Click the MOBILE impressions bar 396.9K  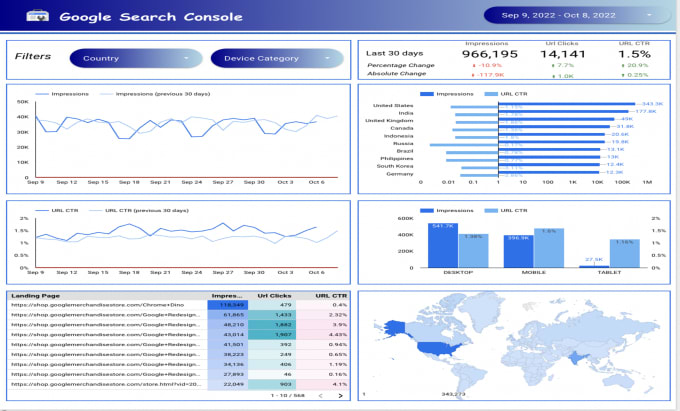click(x=519, y=251)
